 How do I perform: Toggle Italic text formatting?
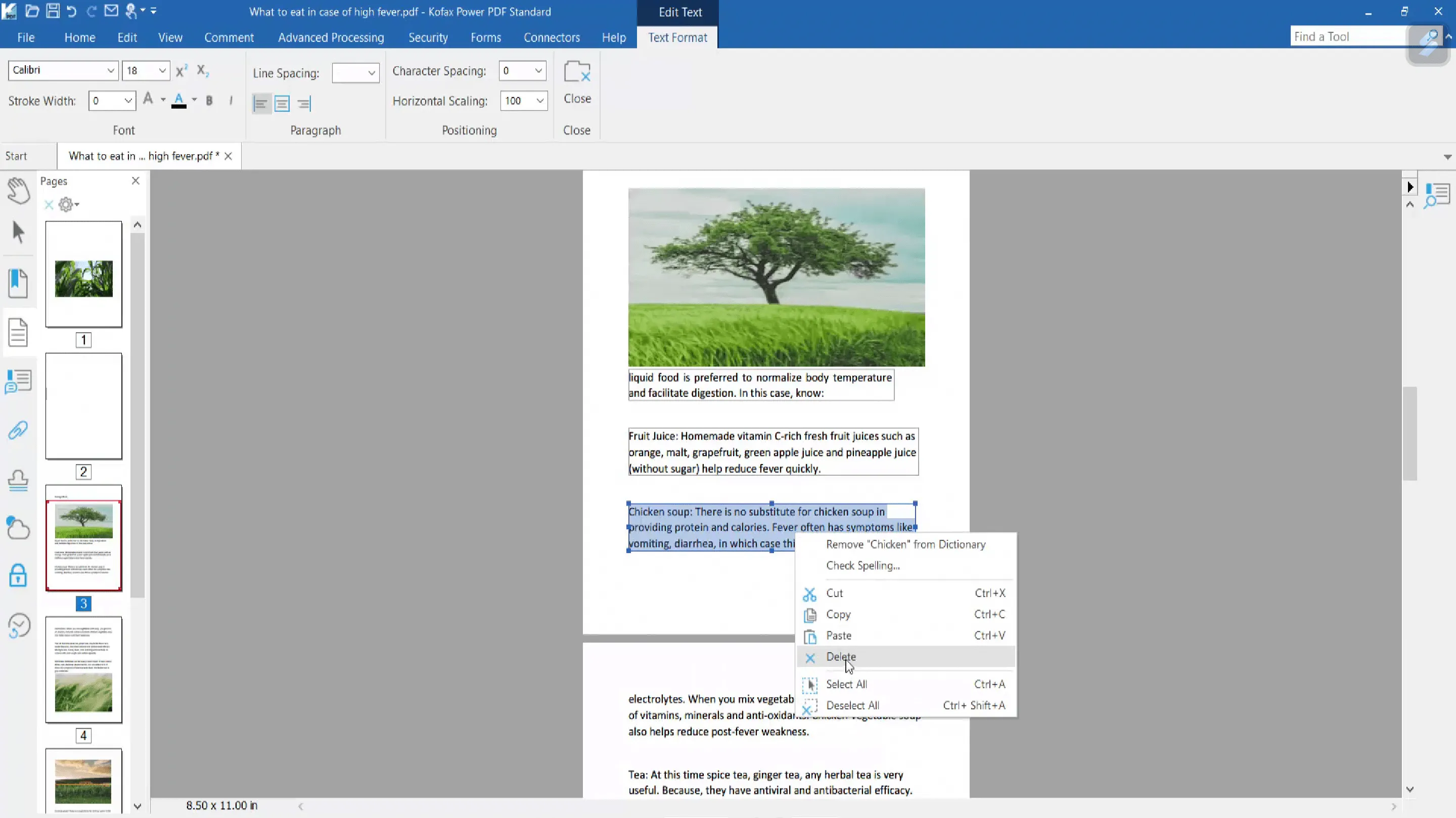pos(231,101)
